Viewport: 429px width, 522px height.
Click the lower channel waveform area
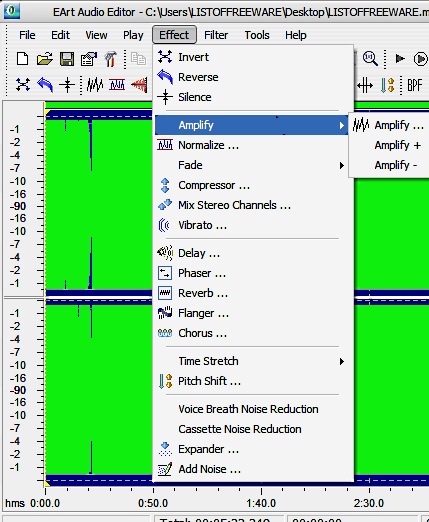point(99,392)
